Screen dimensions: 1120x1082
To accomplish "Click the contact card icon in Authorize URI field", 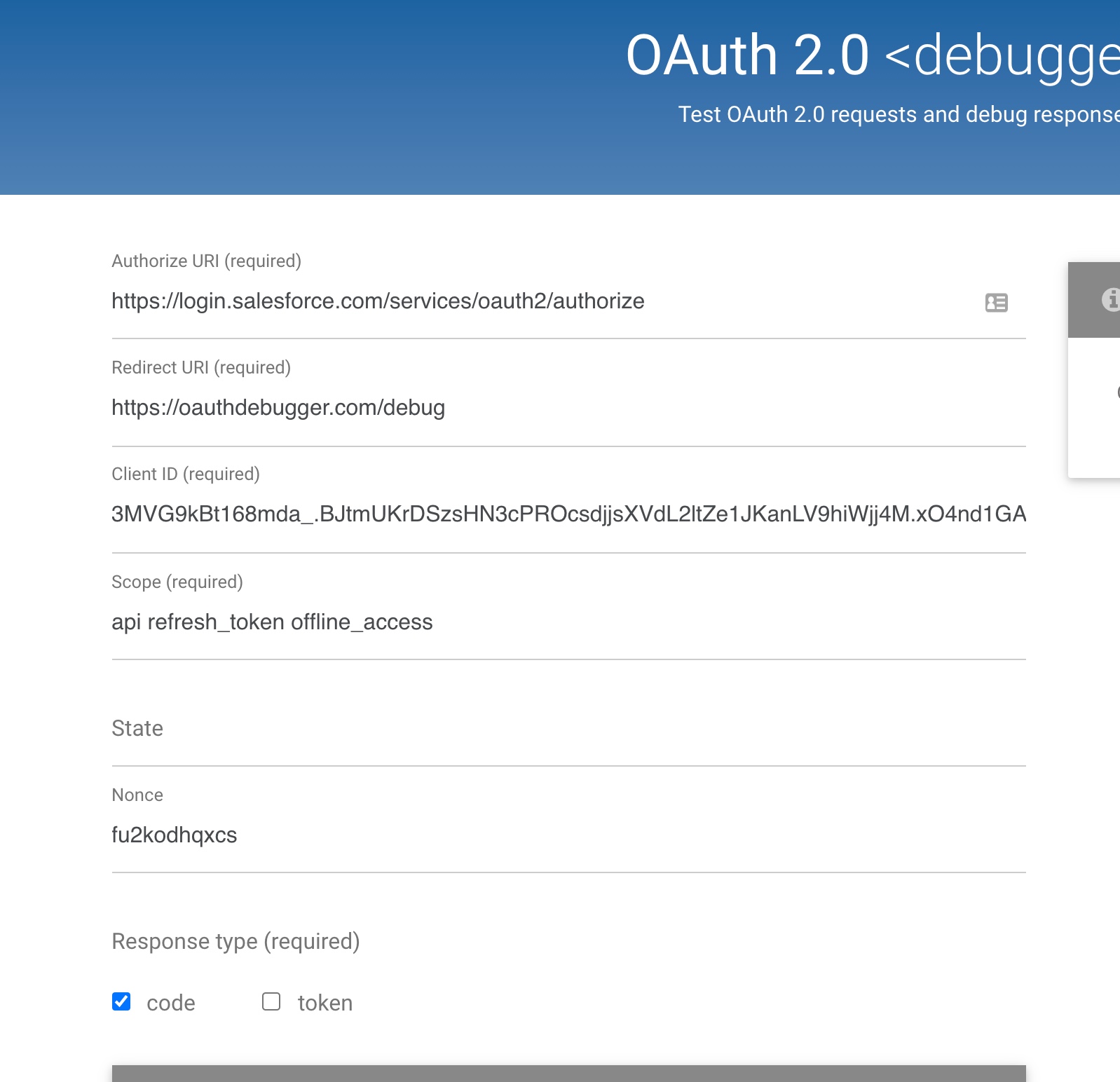I will [996, 303].
